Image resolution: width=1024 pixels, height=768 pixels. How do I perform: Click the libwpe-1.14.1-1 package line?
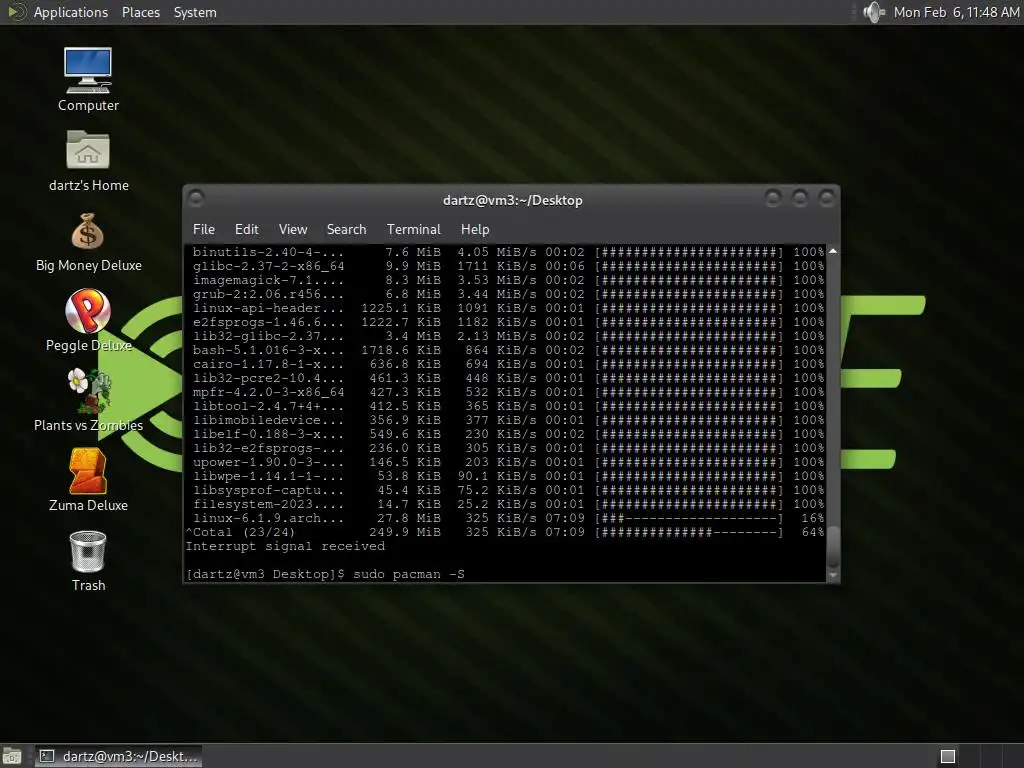coord(508,476)
